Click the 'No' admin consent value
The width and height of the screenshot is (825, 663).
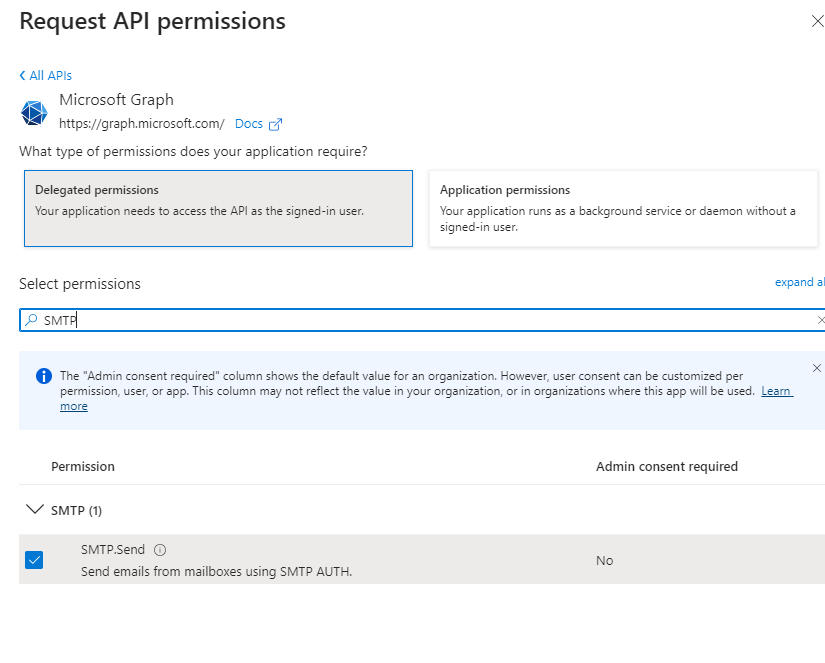click(605, 560)
